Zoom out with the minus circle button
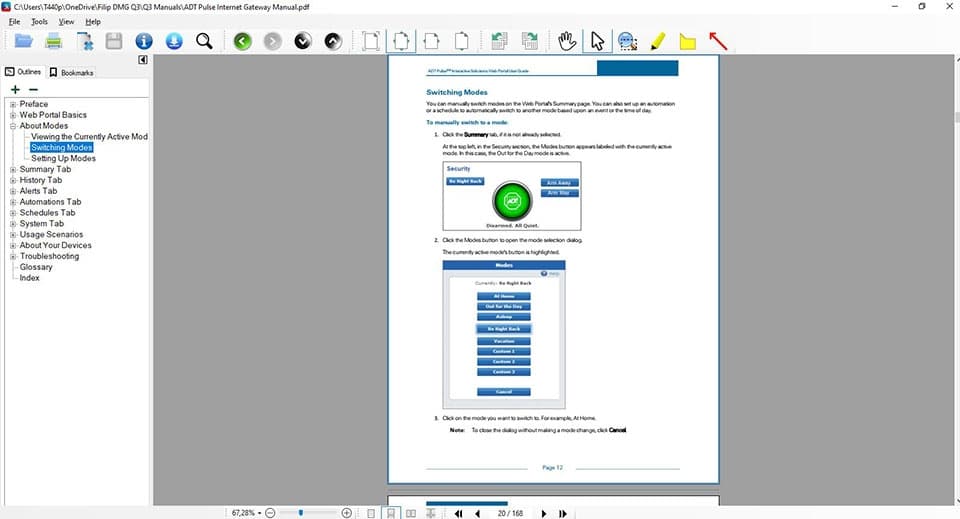The image size is (960, 519). (270, 513)
